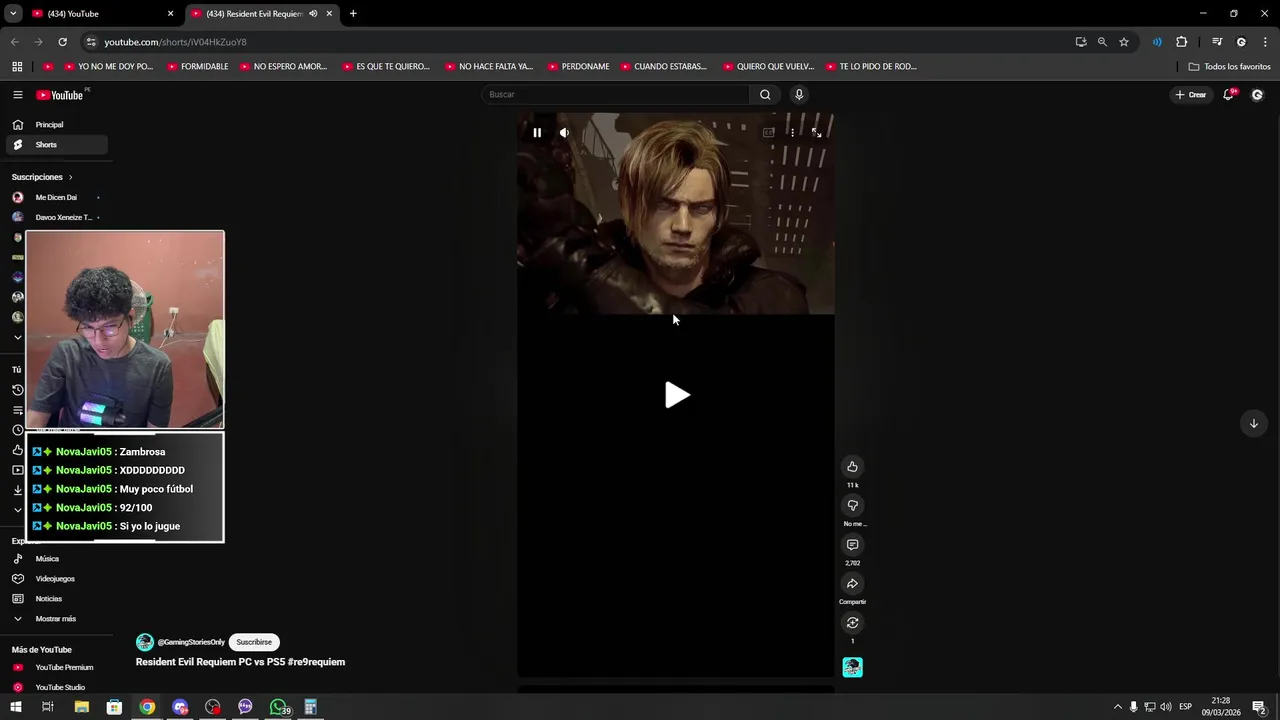Close the Resident Evil Requiem tab
This screenshot has height=720, width=1280.
pyautogui.click(x=329, y=14)
